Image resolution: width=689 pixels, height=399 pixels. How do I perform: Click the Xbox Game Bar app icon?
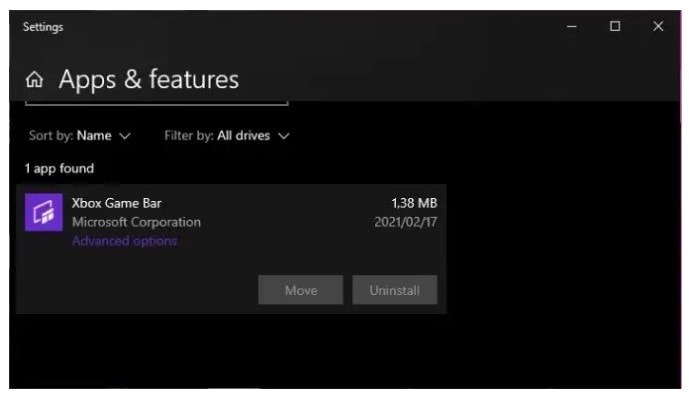coord(44,212)
